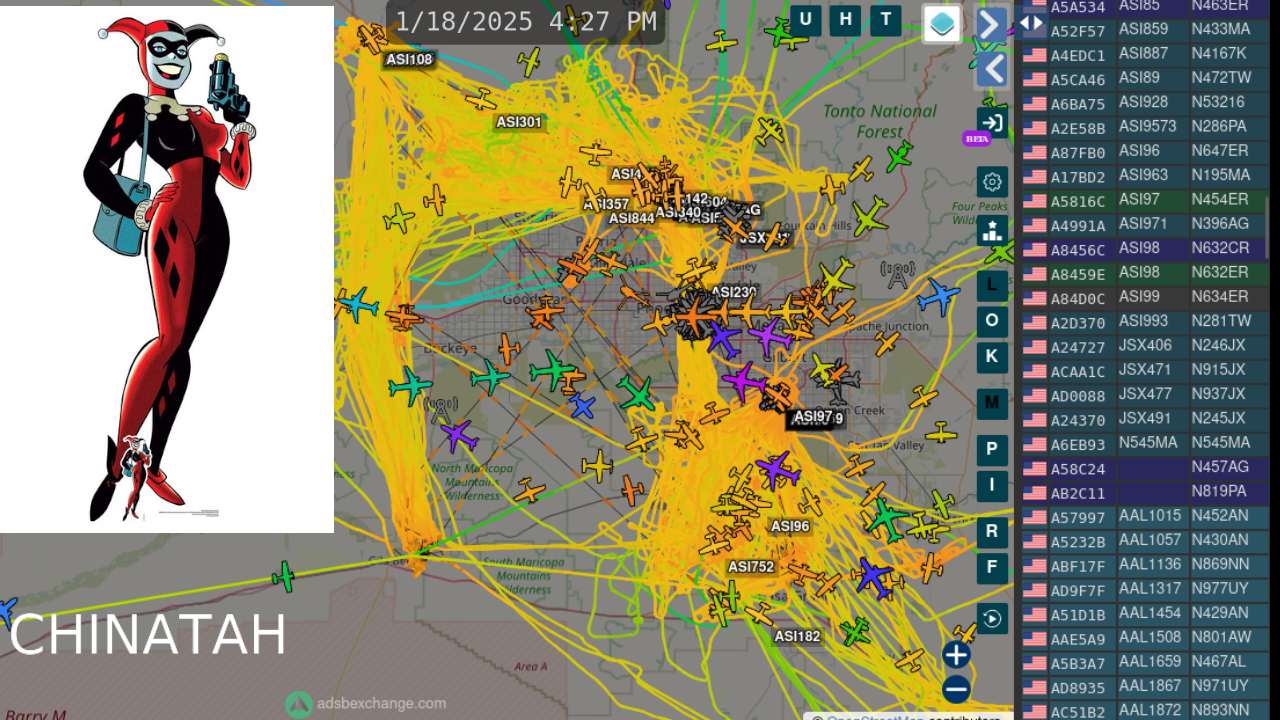Click the US flag in the A57997 row
The width and height of the screenshot is (1280, 720).
pos(1034,518)
